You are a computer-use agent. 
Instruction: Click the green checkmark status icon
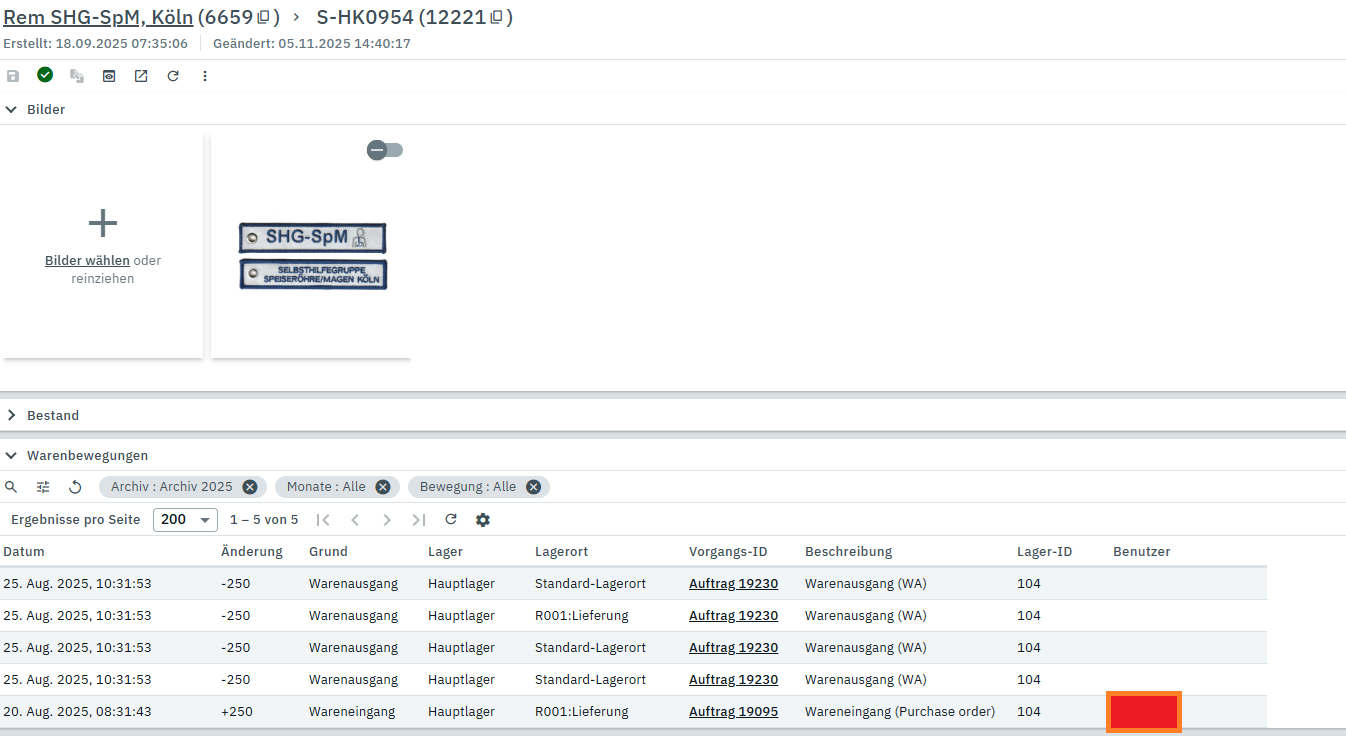pos(45,75)
